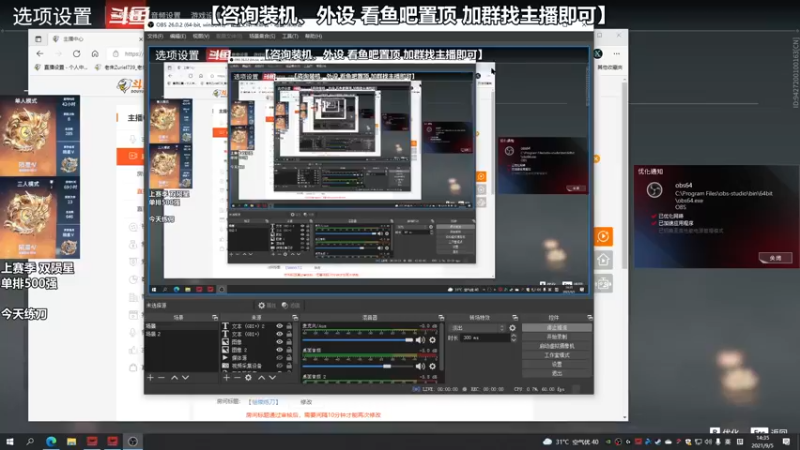Toggle visibility of 图像 2 source
Screen dimensions: 800x450
pos(280,350)
